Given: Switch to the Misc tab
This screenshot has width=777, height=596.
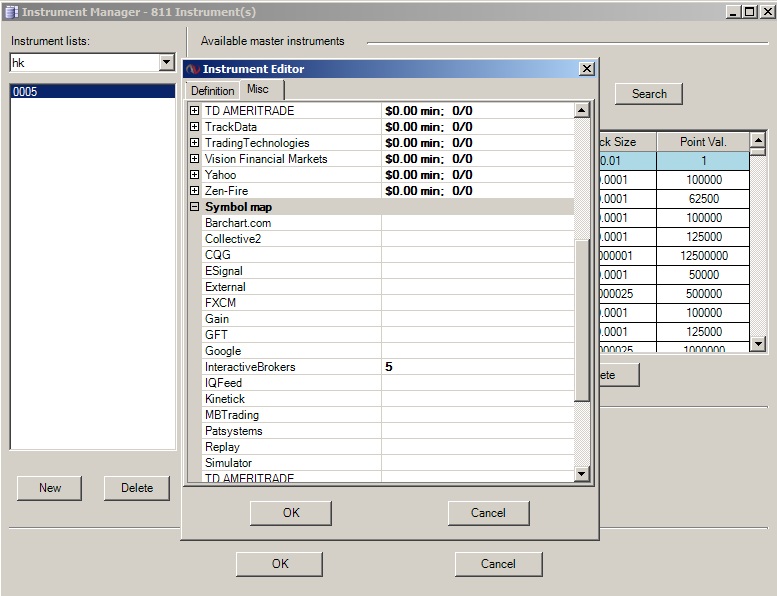Looking at the screenshot, I should tap(262, 89).
